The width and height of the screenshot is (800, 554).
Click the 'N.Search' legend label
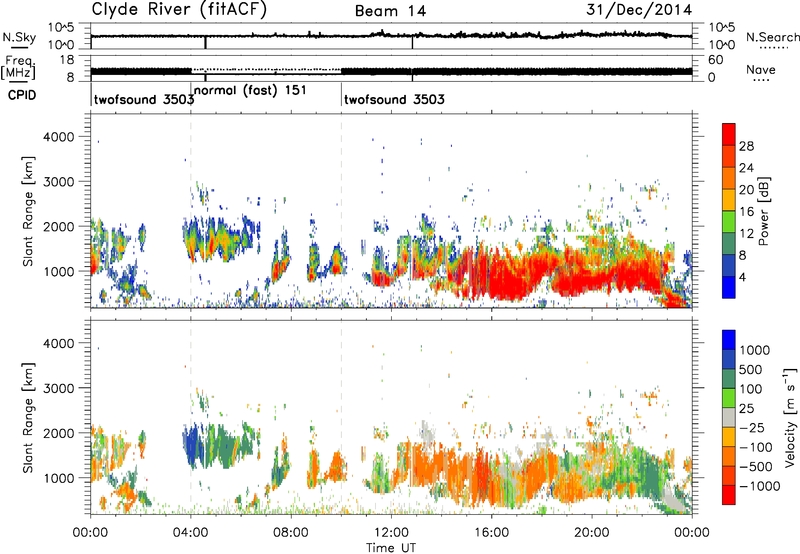(x=773, y=37)
